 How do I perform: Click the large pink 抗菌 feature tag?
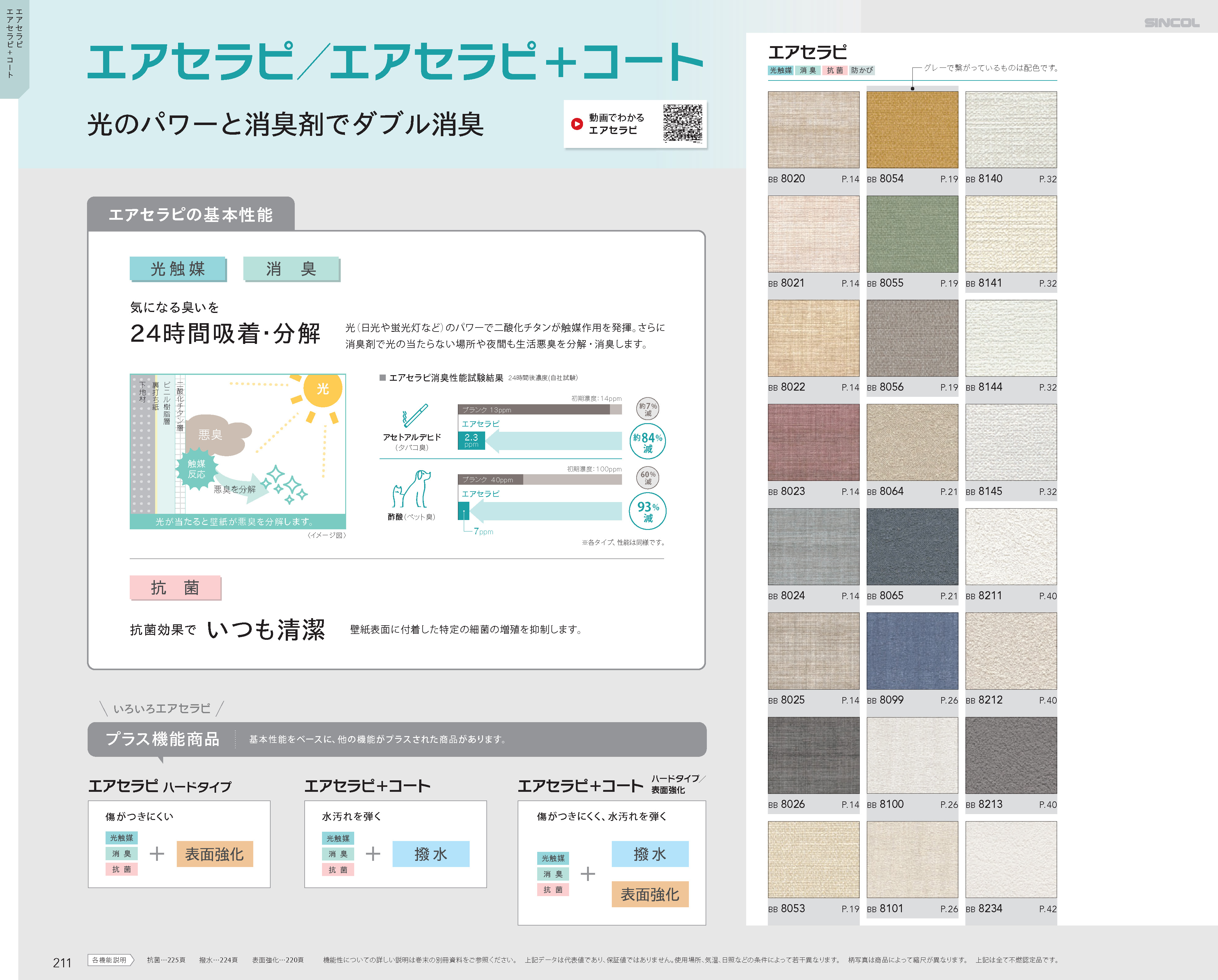(x=175, y=588)
